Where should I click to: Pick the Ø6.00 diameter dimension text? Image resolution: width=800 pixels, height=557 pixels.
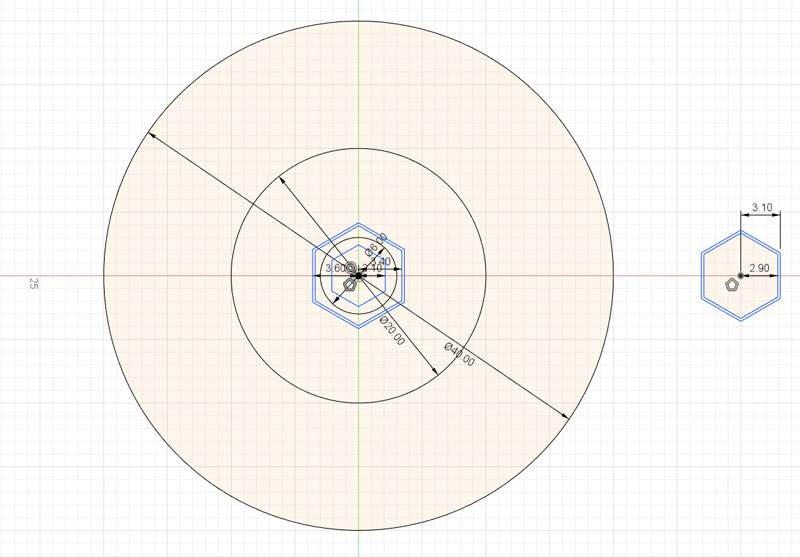point(375,244)
